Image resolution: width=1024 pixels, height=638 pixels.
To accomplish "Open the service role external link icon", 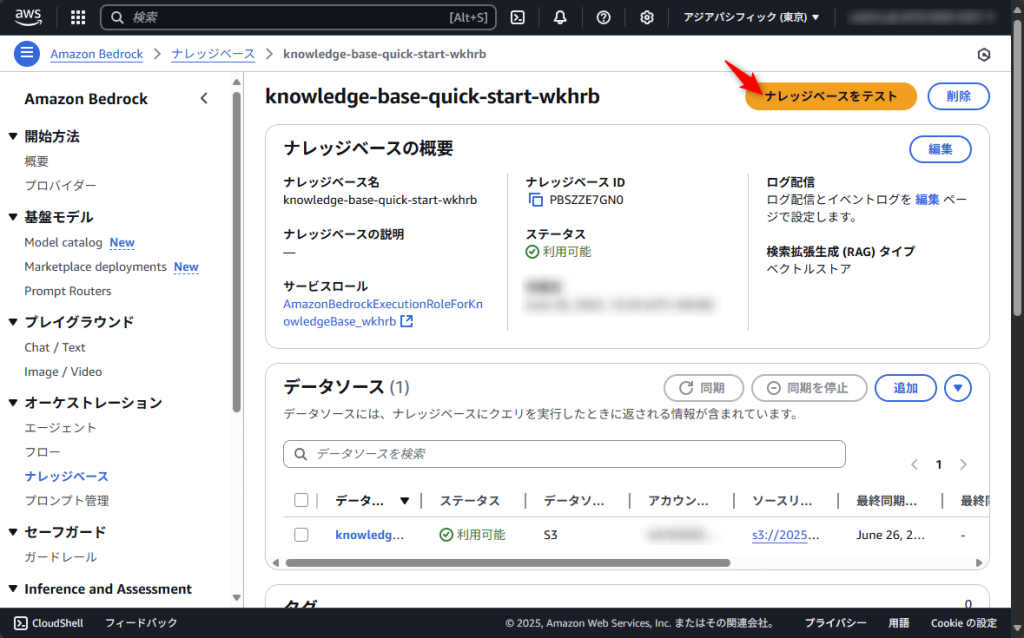I will click(x=406, y=321).
